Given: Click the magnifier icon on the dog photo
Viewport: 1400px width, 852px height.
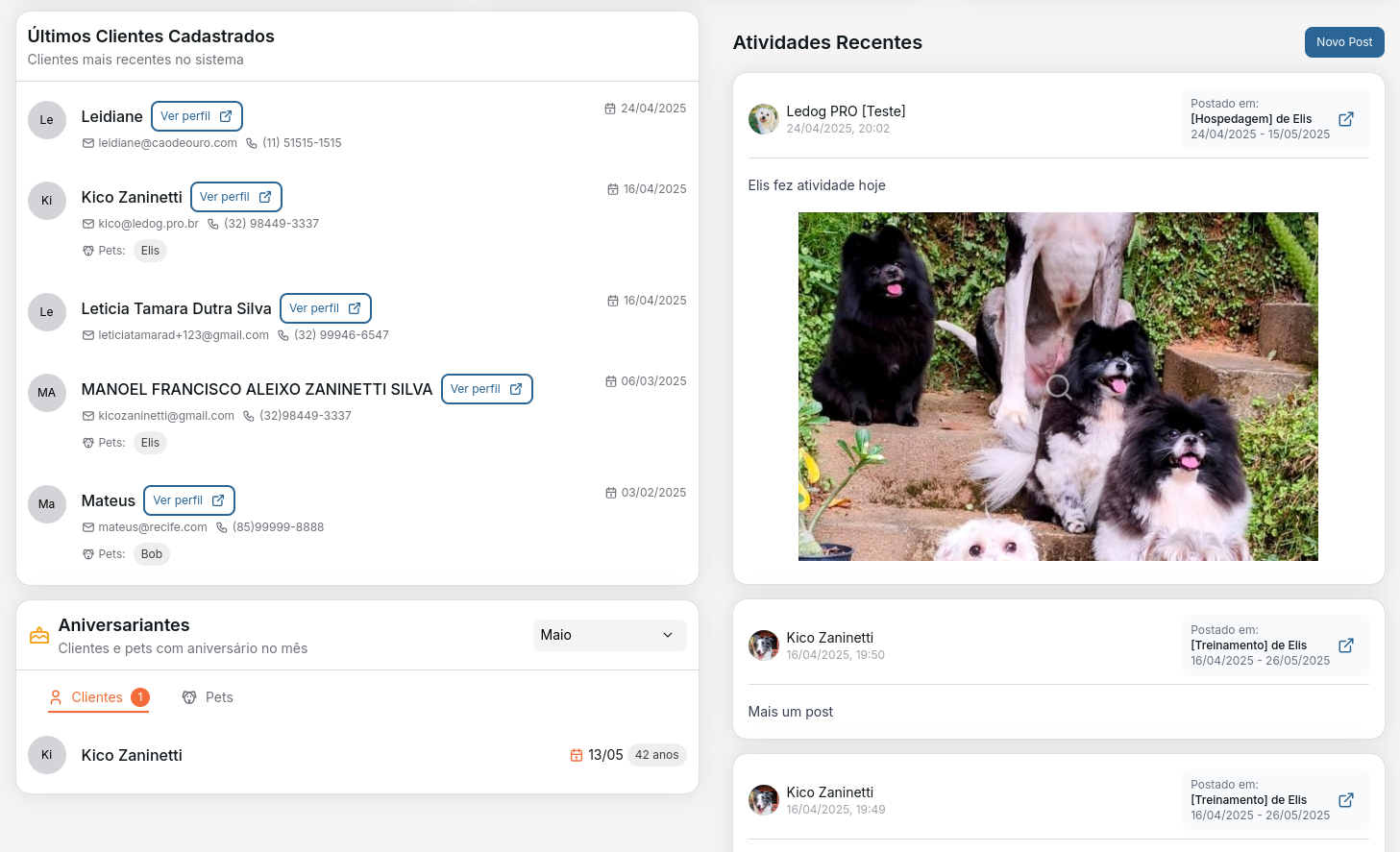Looking at the screenshot, I should 1058,387.
